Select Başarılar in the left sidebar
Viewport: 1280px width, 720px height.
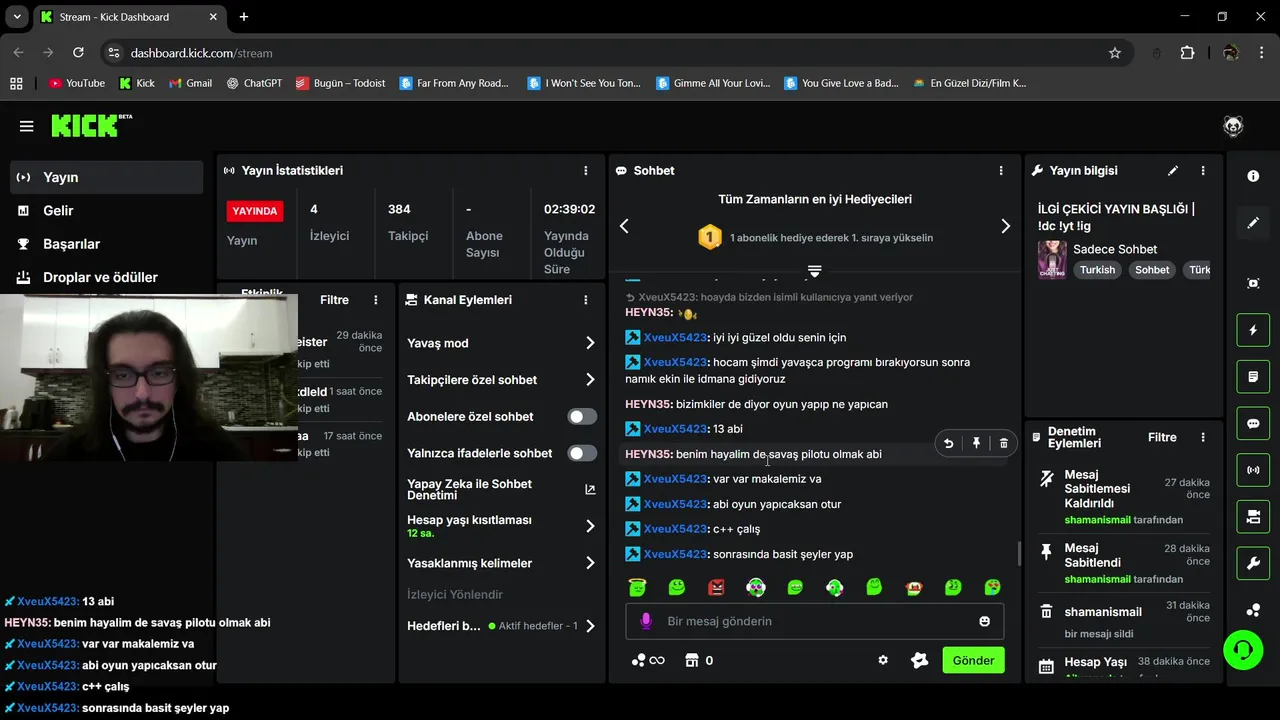click(x=106, y=244)
